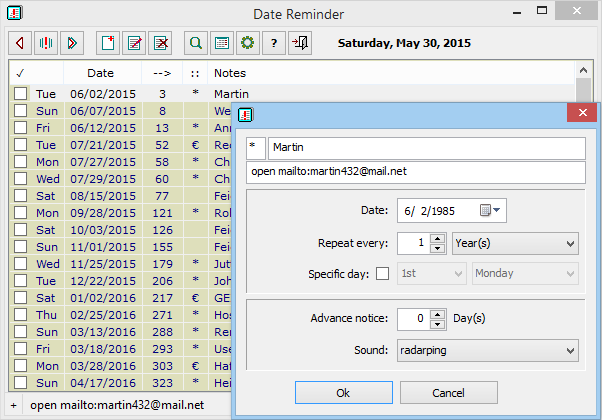
Task: Expand the Year(s) repeat unit dropdown
Action: coord(515,243)
